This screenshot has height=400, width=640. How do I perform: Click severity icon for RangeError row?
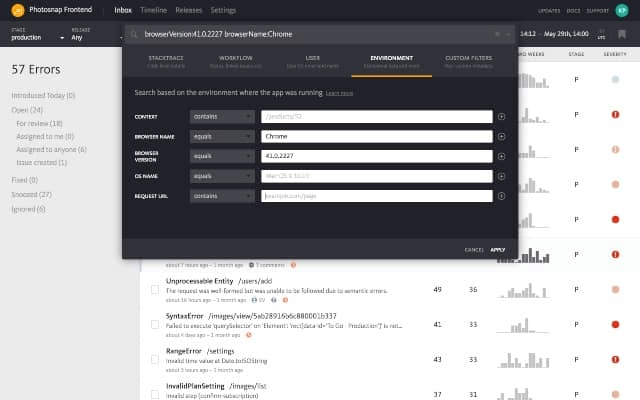coord(616,360)
